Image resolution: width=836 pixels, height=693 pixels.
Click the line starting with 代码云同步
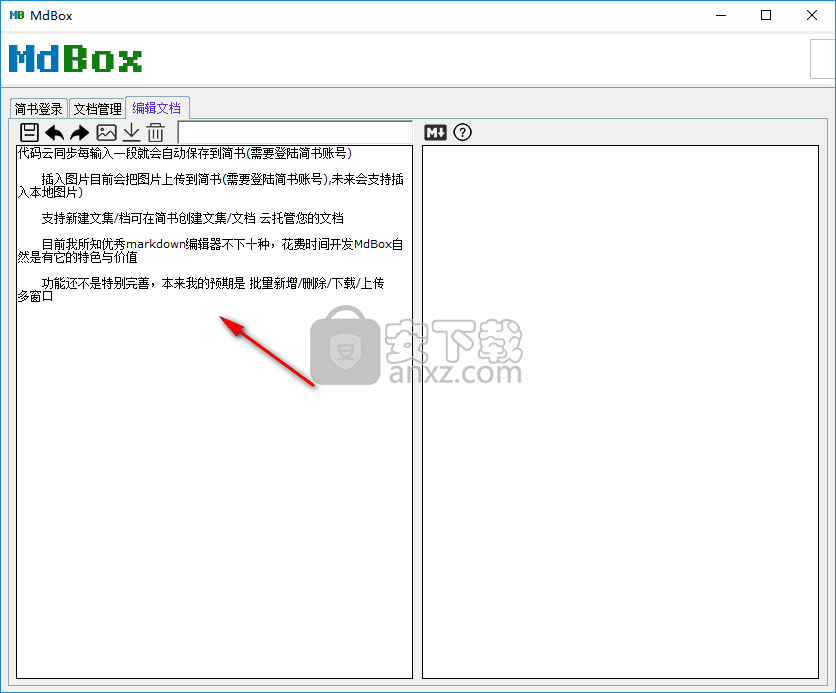tap(184, 154)
